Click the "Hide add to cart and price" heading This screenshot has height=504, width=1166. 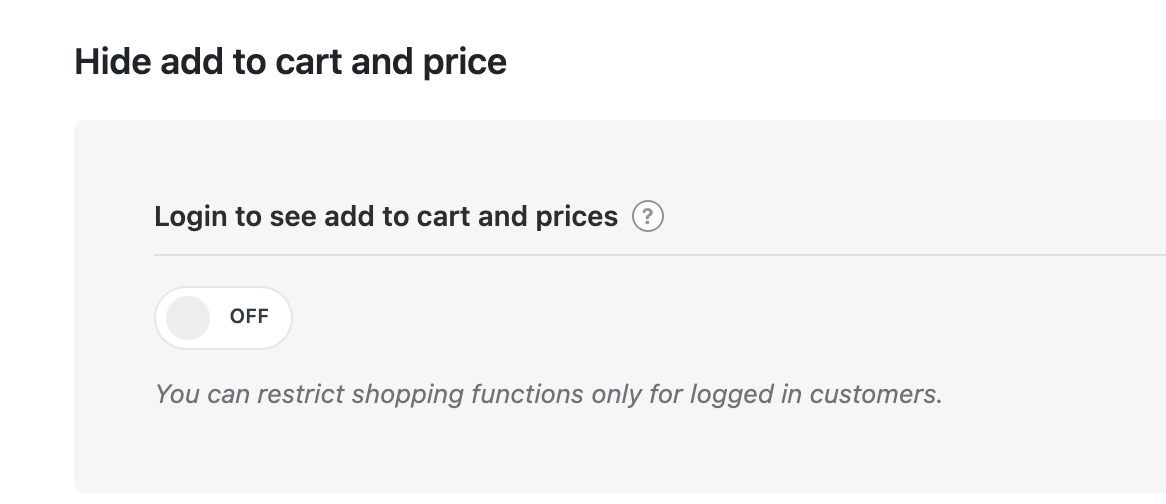pyautogui.click(x=290, y=62)
